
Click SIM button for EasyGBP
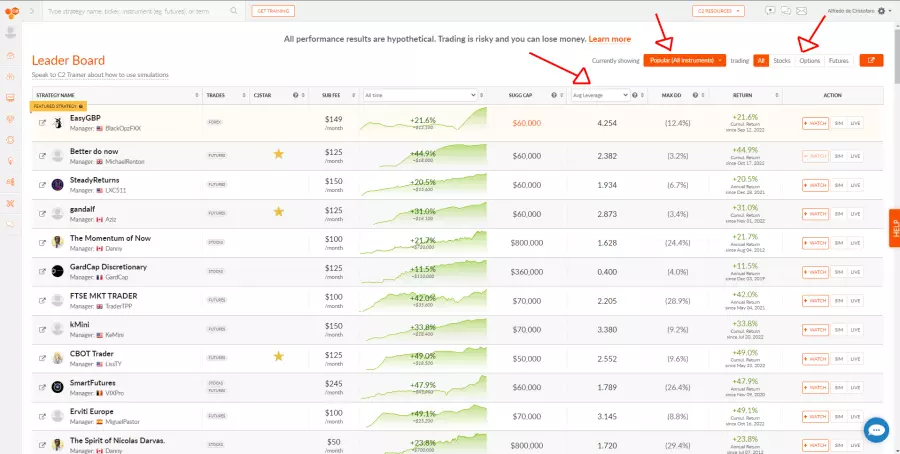[839, 123]
